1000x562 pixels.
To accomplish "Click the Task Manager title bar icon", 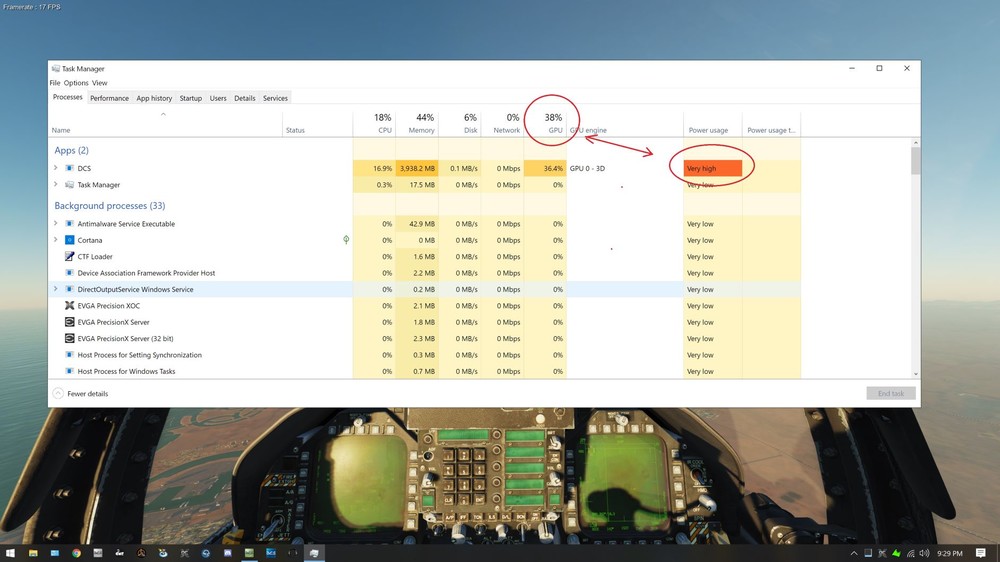I will (55, 68).
